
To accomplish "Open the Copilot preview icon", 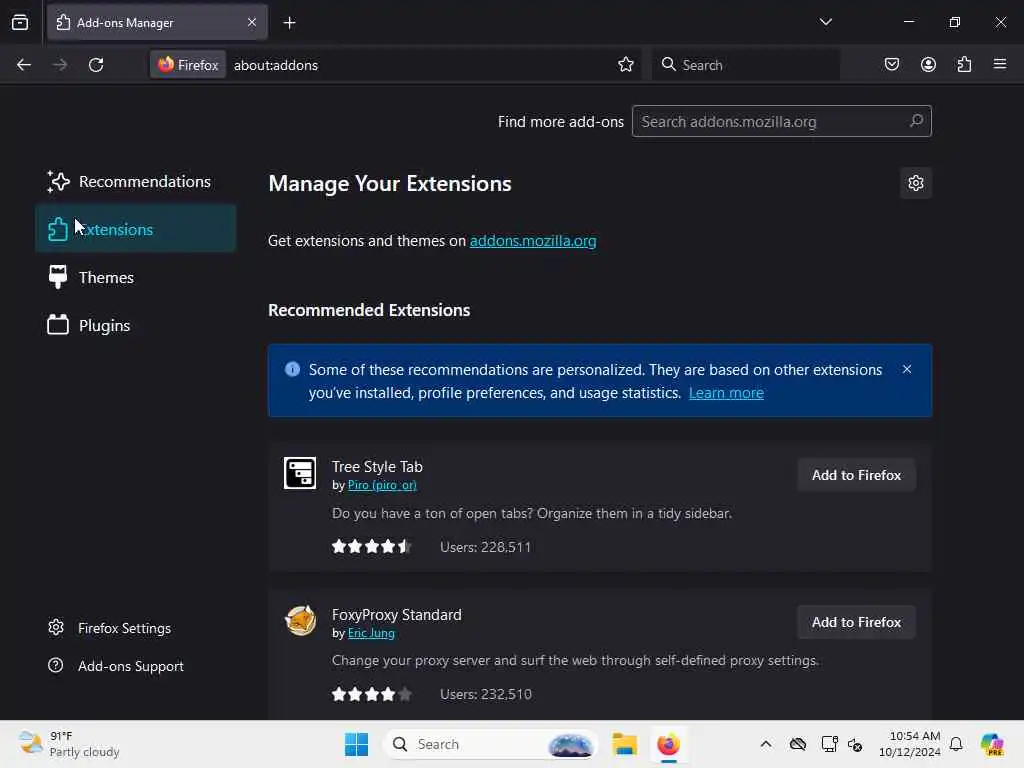I will (x=993, y=744).
